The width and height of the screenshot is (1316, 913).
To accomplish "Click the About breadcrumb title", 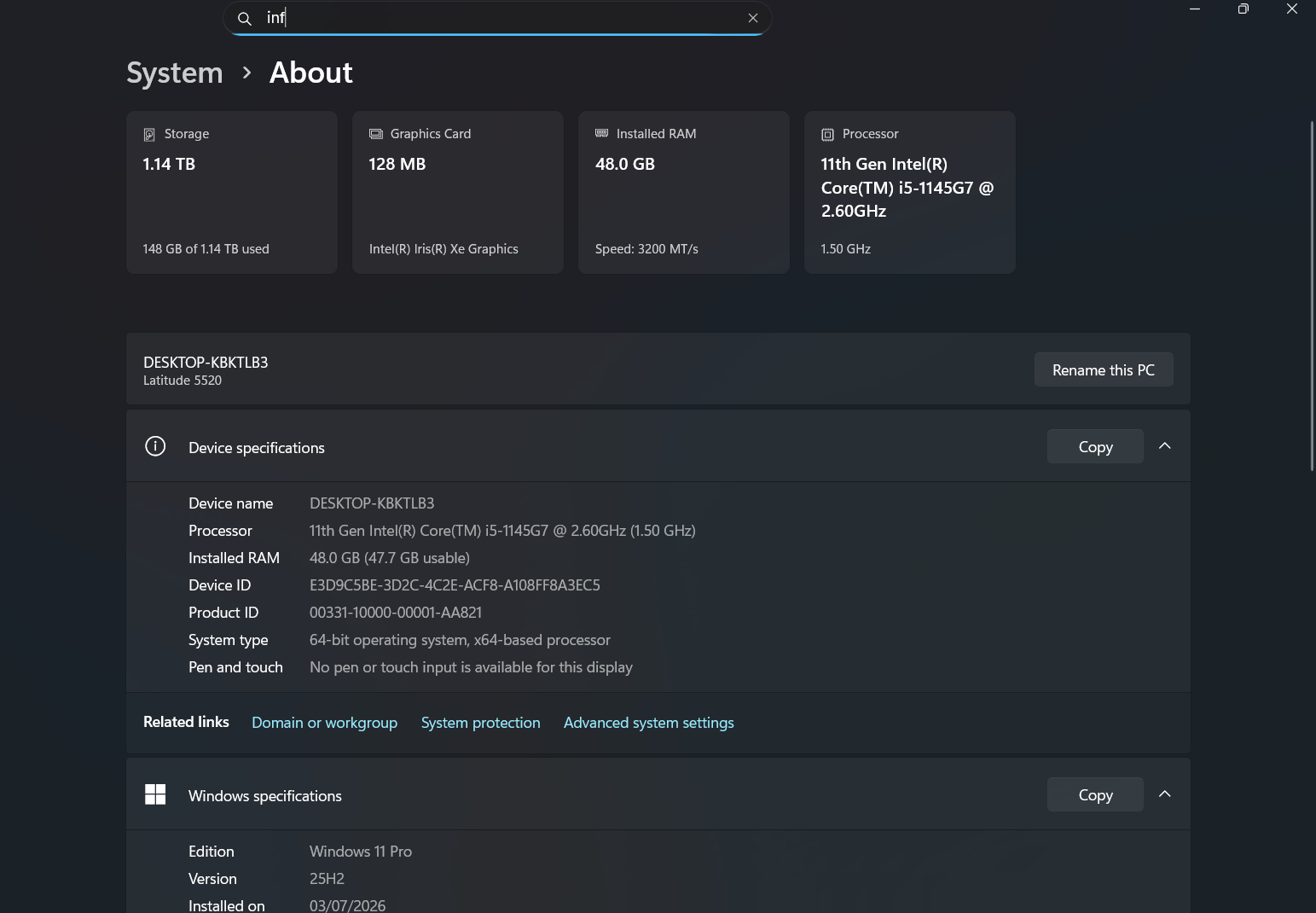I will coord(311,73).
